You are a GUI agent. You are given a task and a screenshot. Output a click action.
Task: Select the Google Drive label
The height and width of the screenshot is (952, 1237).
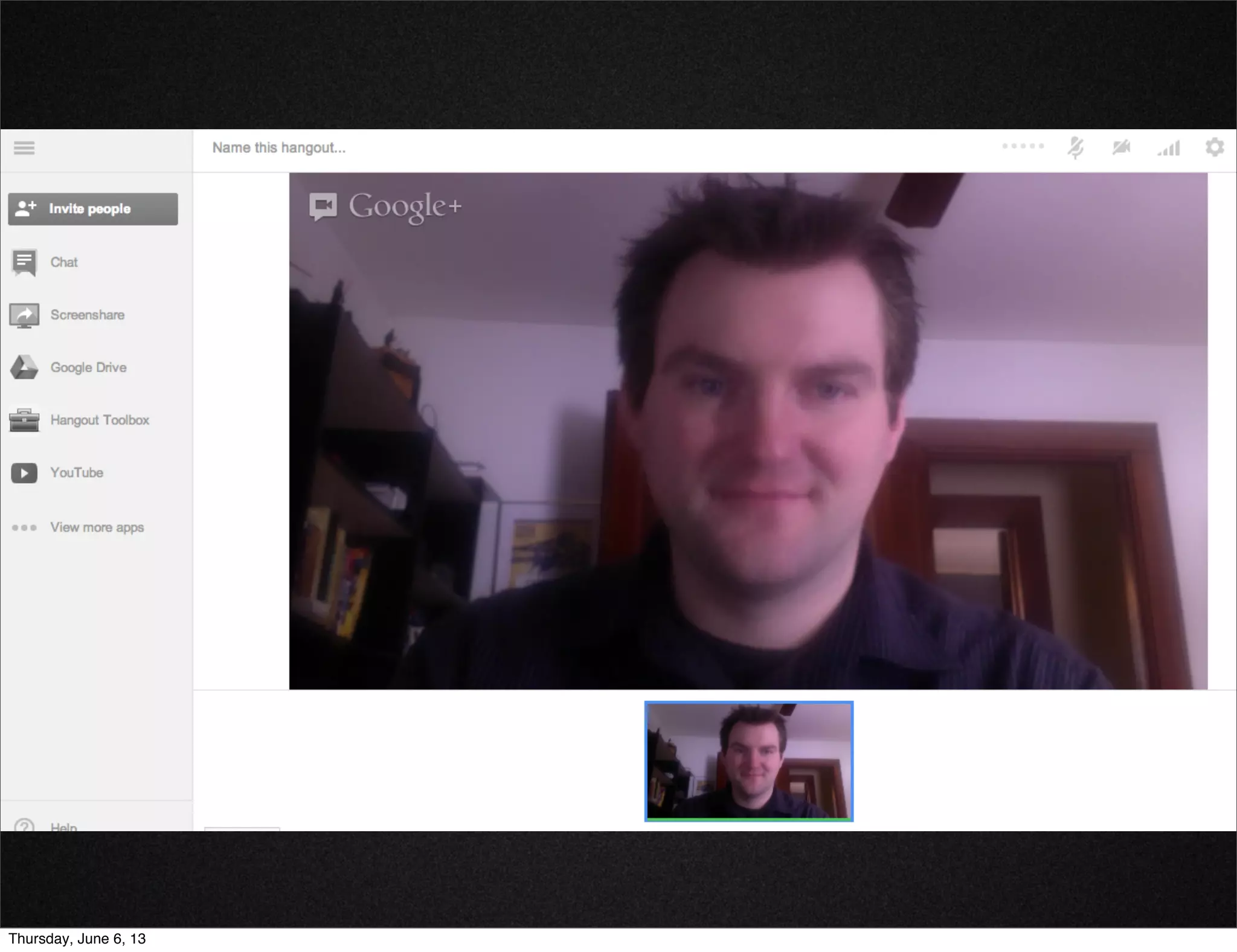(x=88, y=367)
